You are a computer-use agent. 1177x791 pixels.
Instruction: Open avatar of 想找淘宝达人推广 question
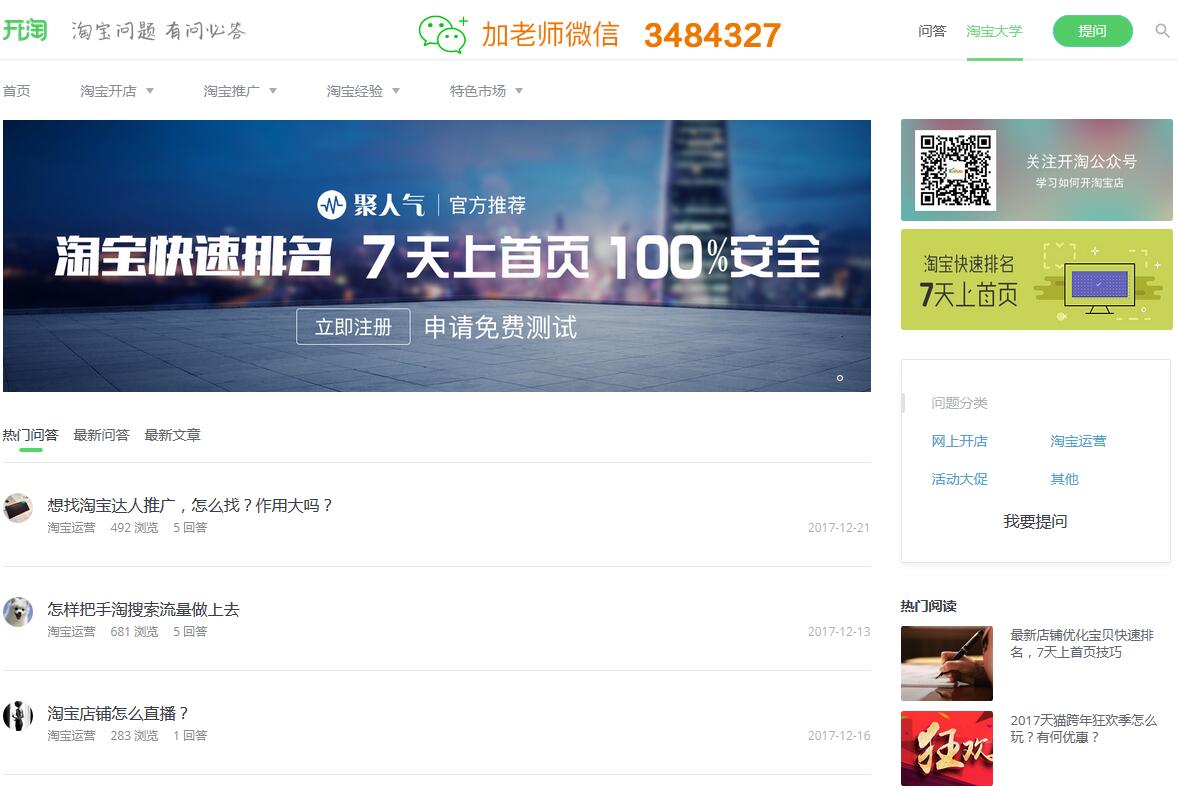tap(17, 508)
